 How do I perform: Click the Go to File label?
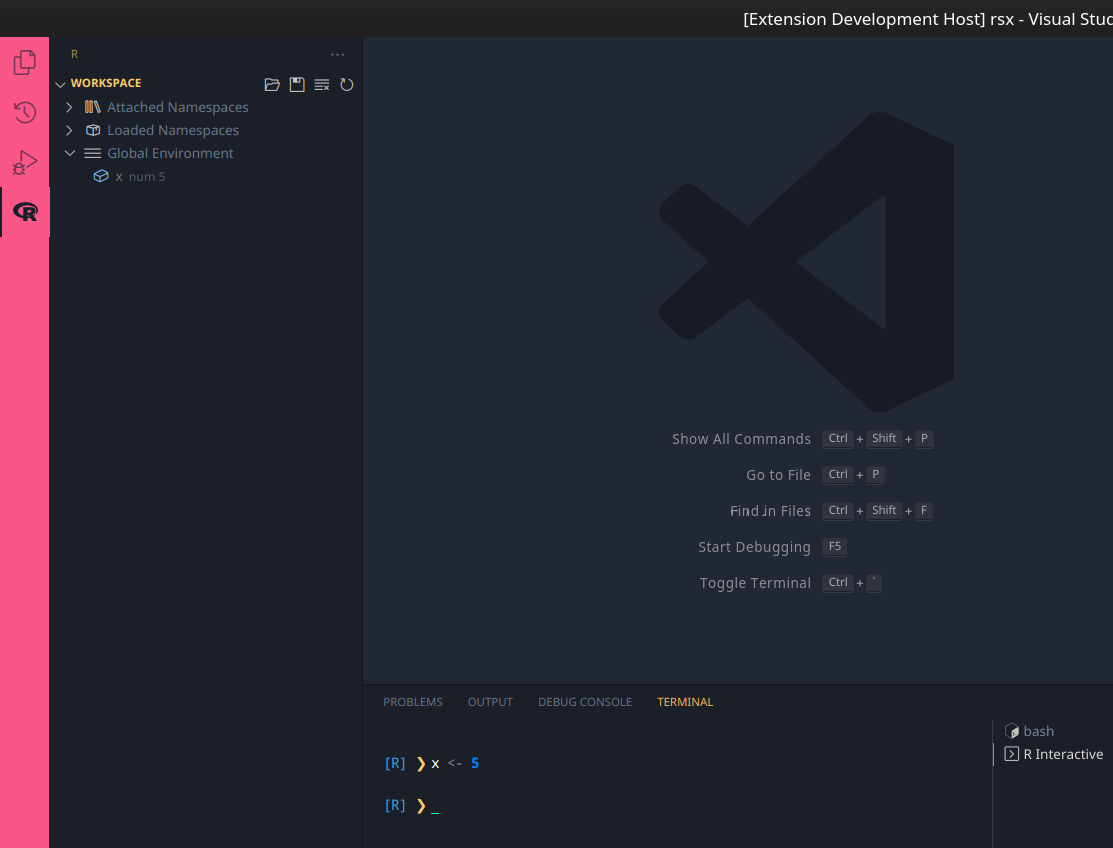coord(778,475)
